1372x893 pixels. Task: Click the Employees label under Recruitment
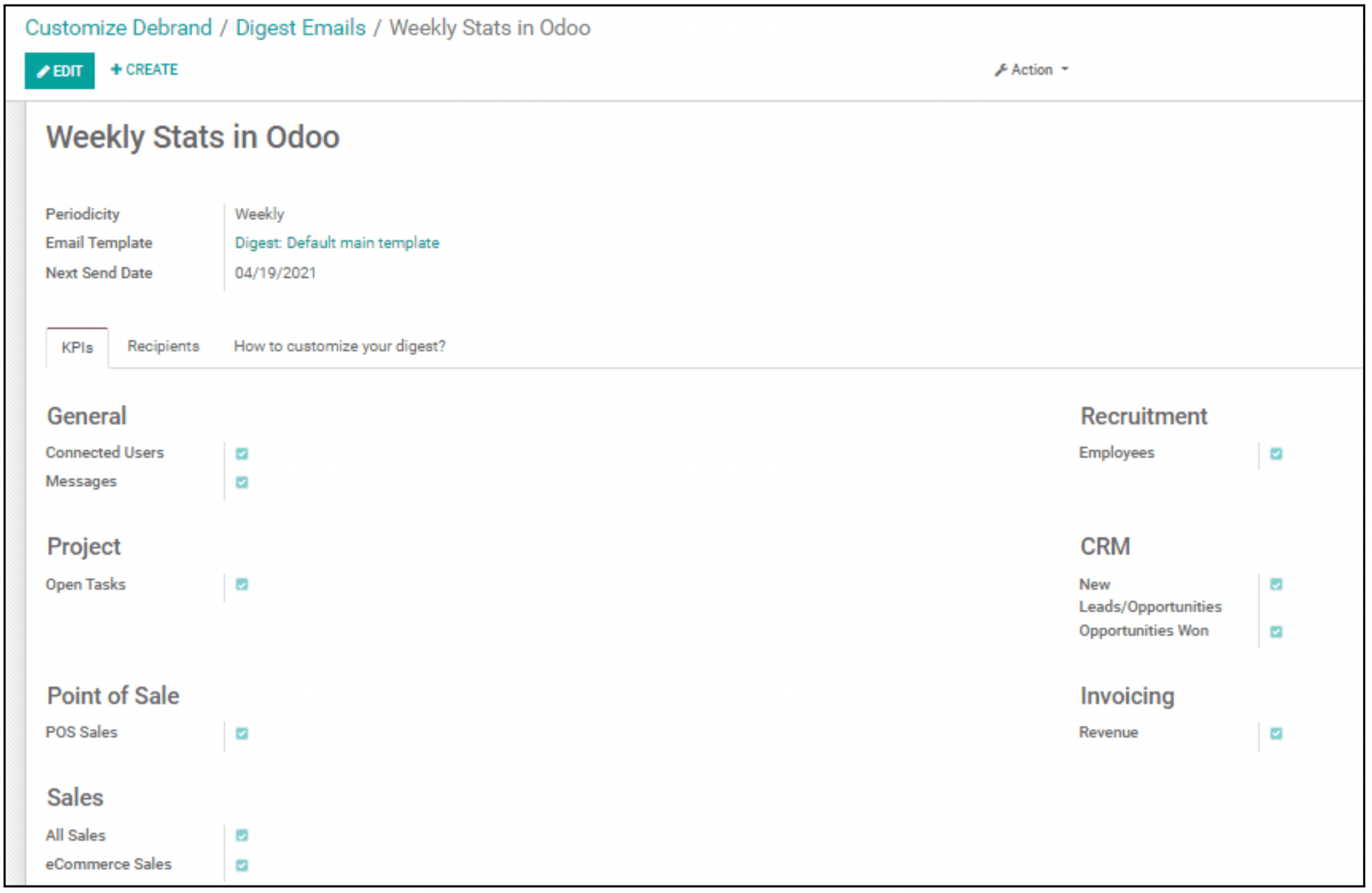[1117, 453]
